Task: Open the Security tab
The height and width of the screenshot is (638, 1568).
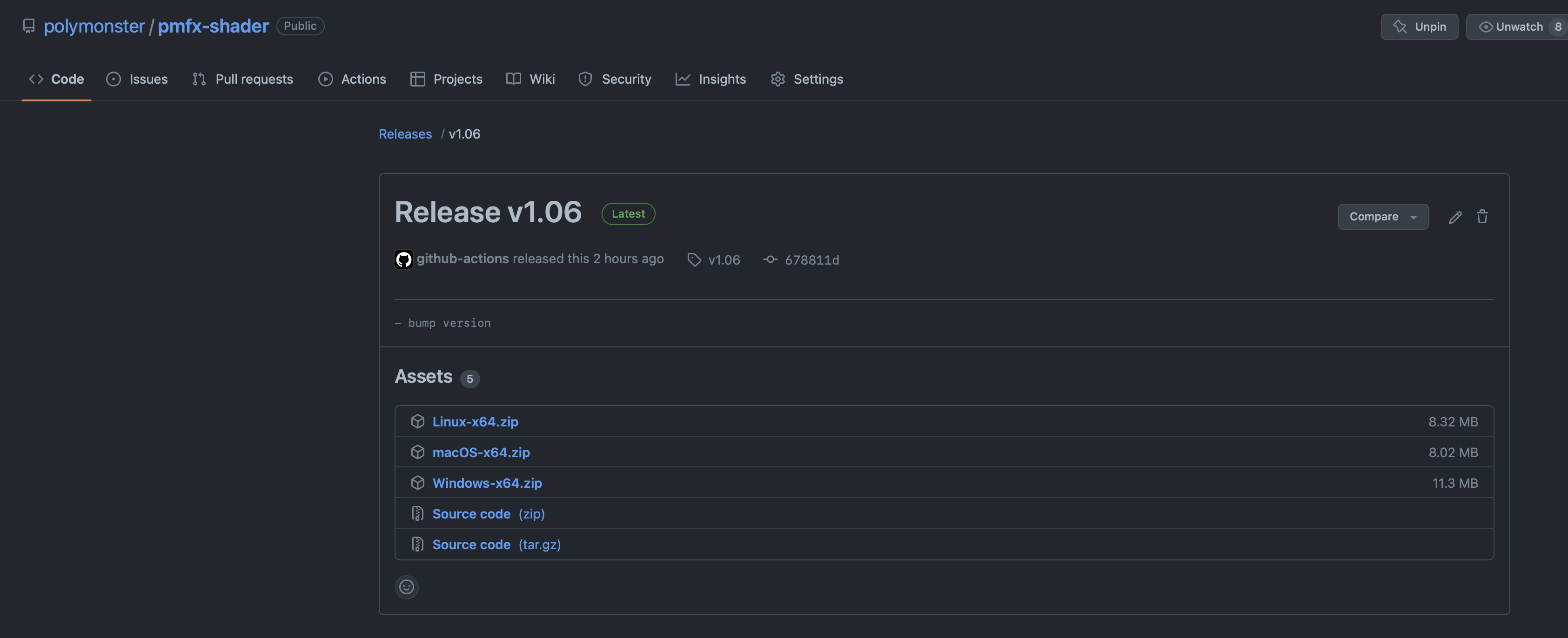Action: click(615, 79)
